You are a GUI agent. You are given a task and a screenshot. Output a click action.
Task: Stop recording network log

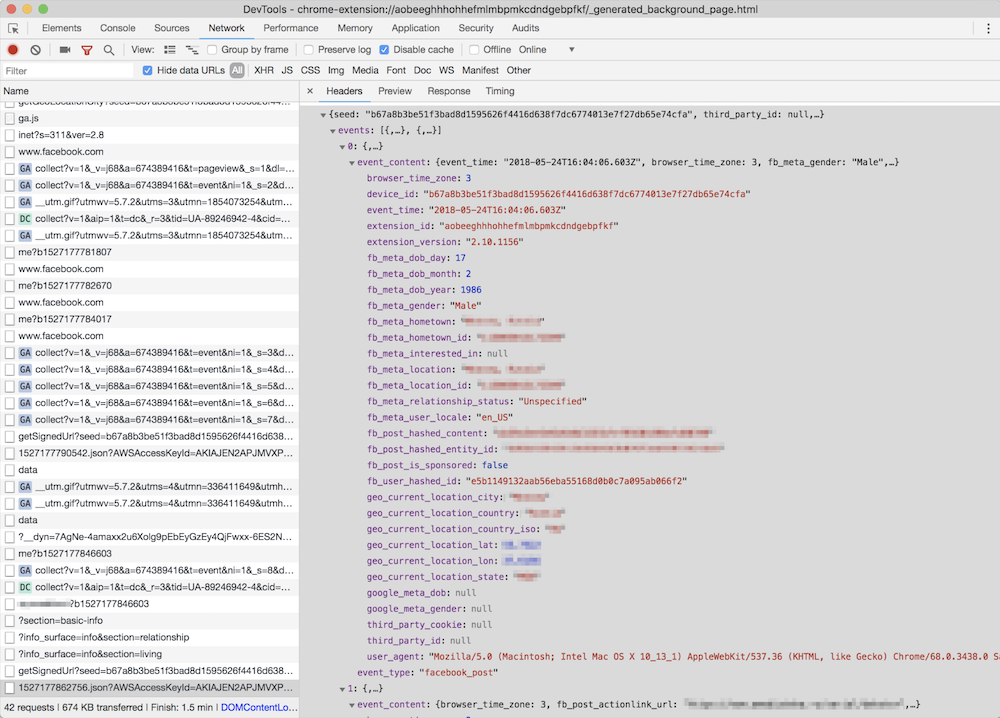pos(13,50)
